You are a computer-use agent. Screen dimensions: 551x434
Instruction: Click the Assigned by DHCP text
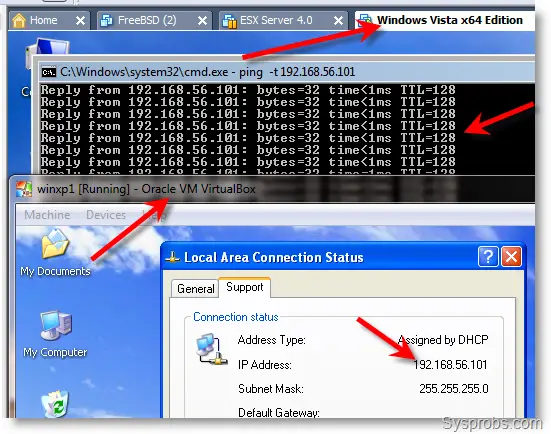443,340
